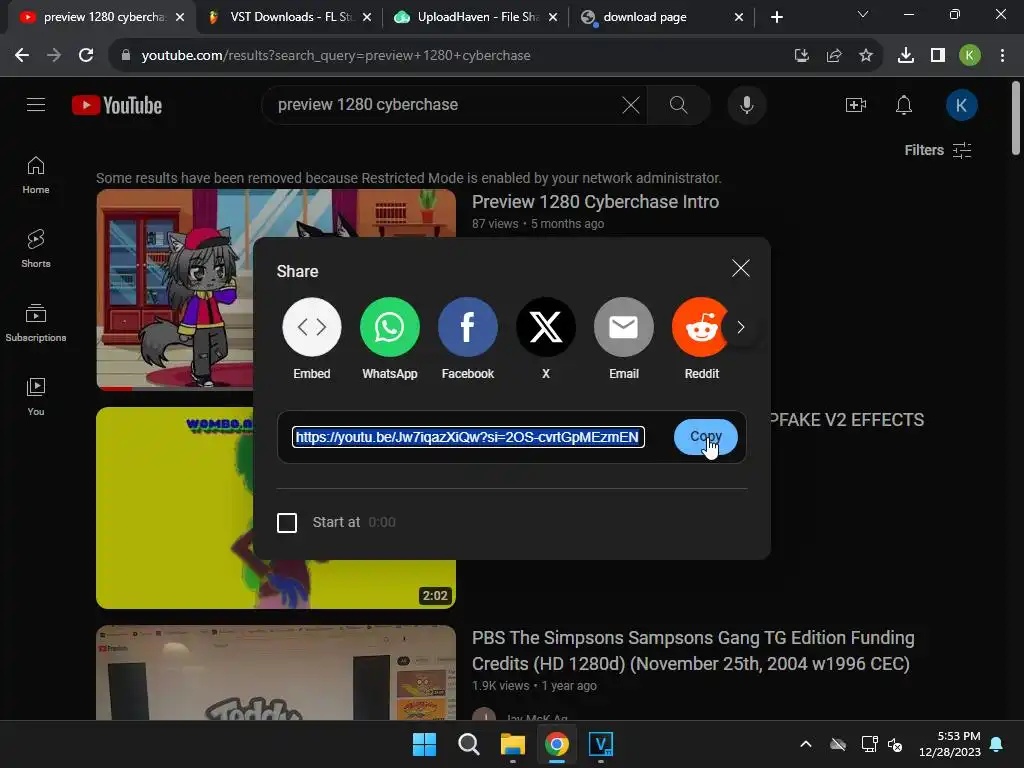Click the page vertical scrollbar
The width and height of the screenshot is (1024, 768).
tap(1016, 118)
